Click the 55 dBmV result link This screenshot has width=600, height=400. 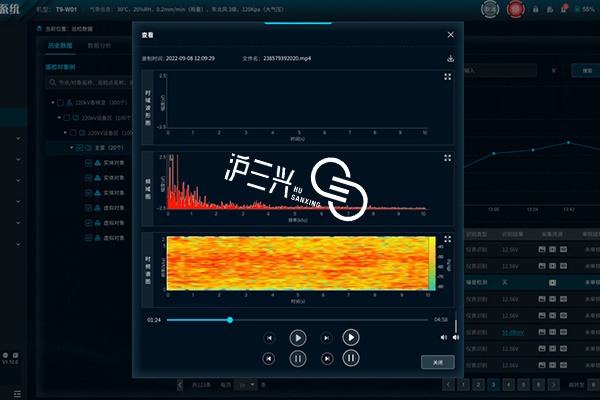(x=513, y=332)
